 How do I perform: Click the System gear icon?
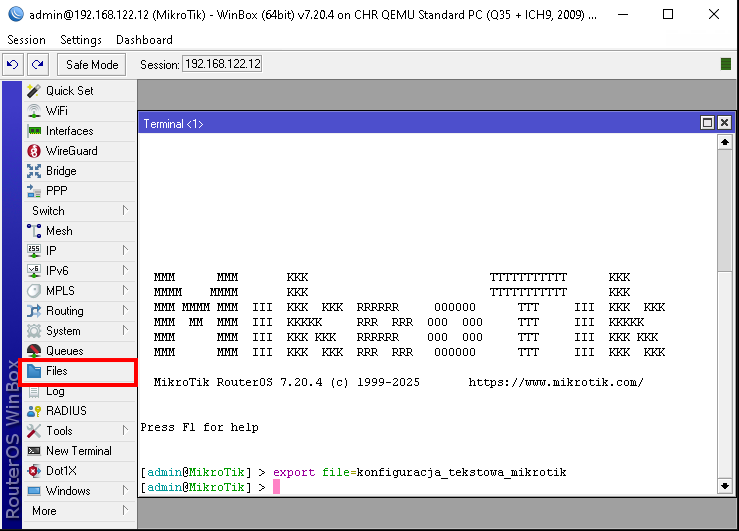tap(34, 331)
